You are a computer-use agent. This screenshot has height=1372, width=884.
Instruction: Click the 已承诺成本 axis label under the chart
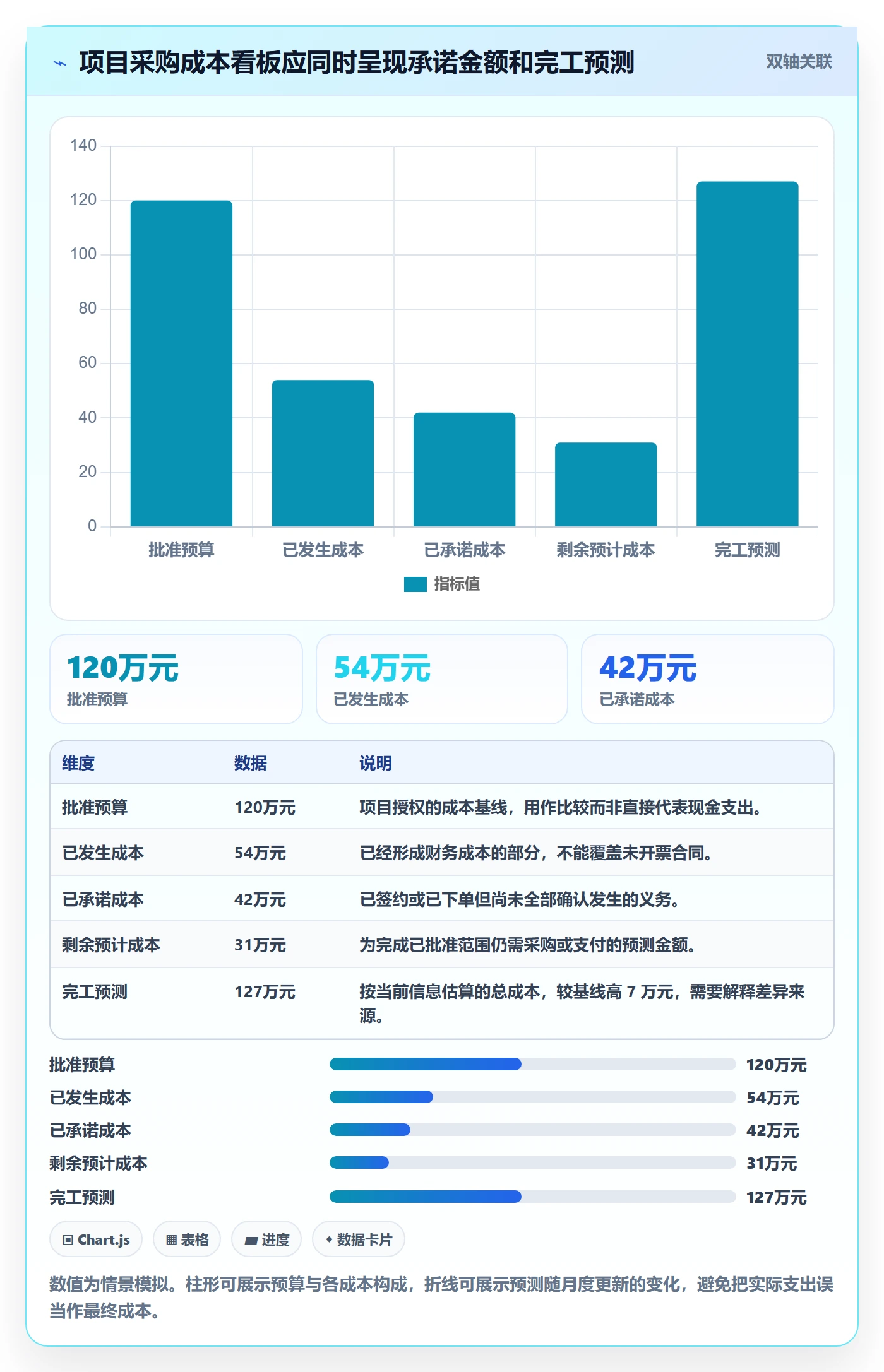coord(465,550)
